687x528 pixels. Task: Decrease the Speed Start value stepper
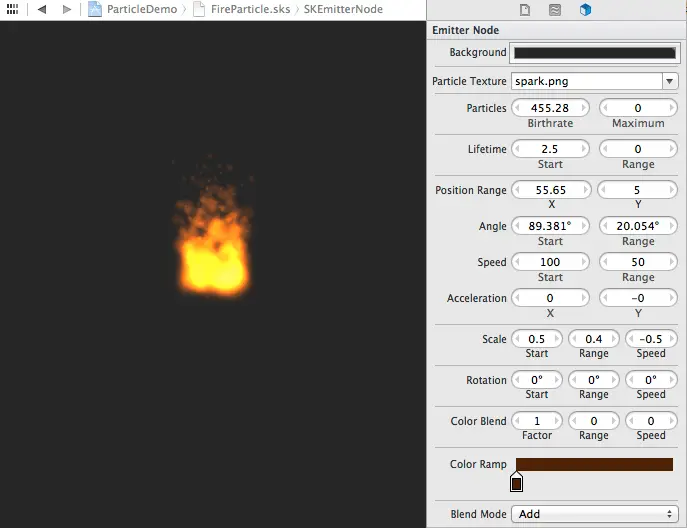(x=518, y=262)
